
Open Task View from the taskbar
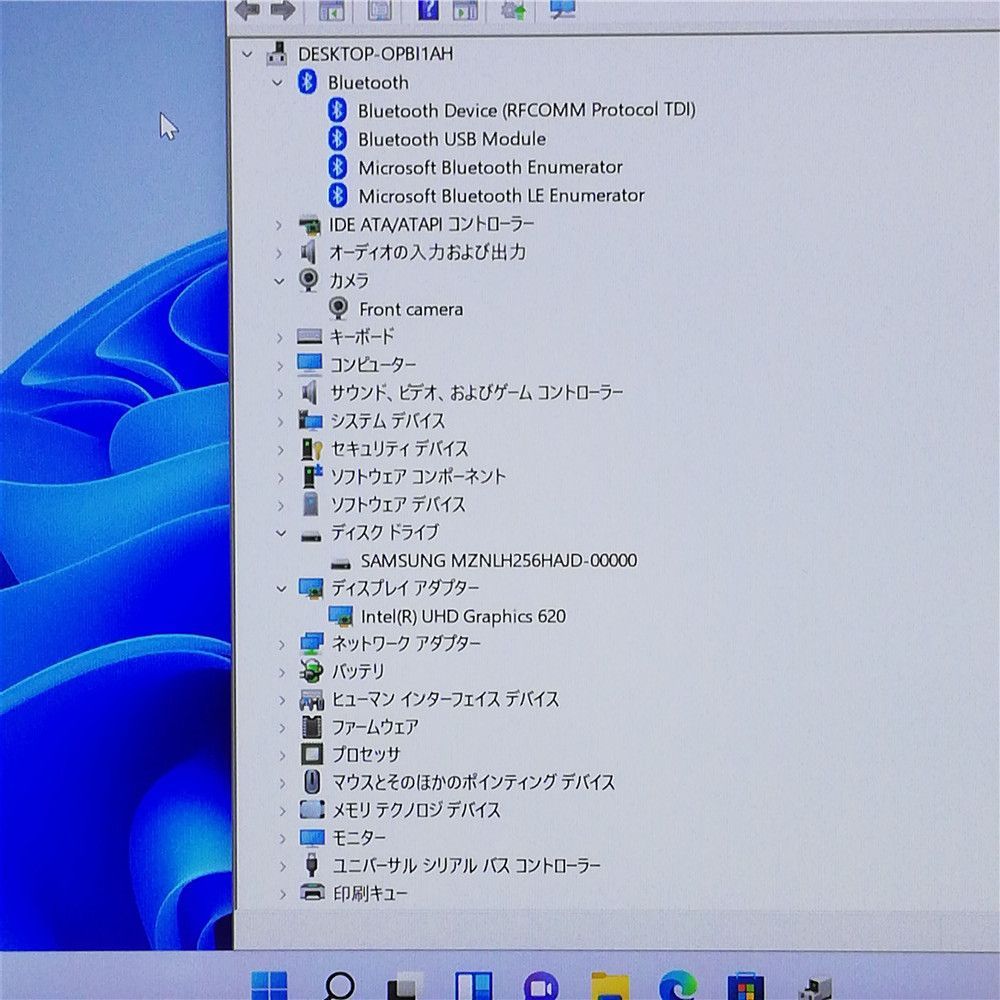point(406,986)
